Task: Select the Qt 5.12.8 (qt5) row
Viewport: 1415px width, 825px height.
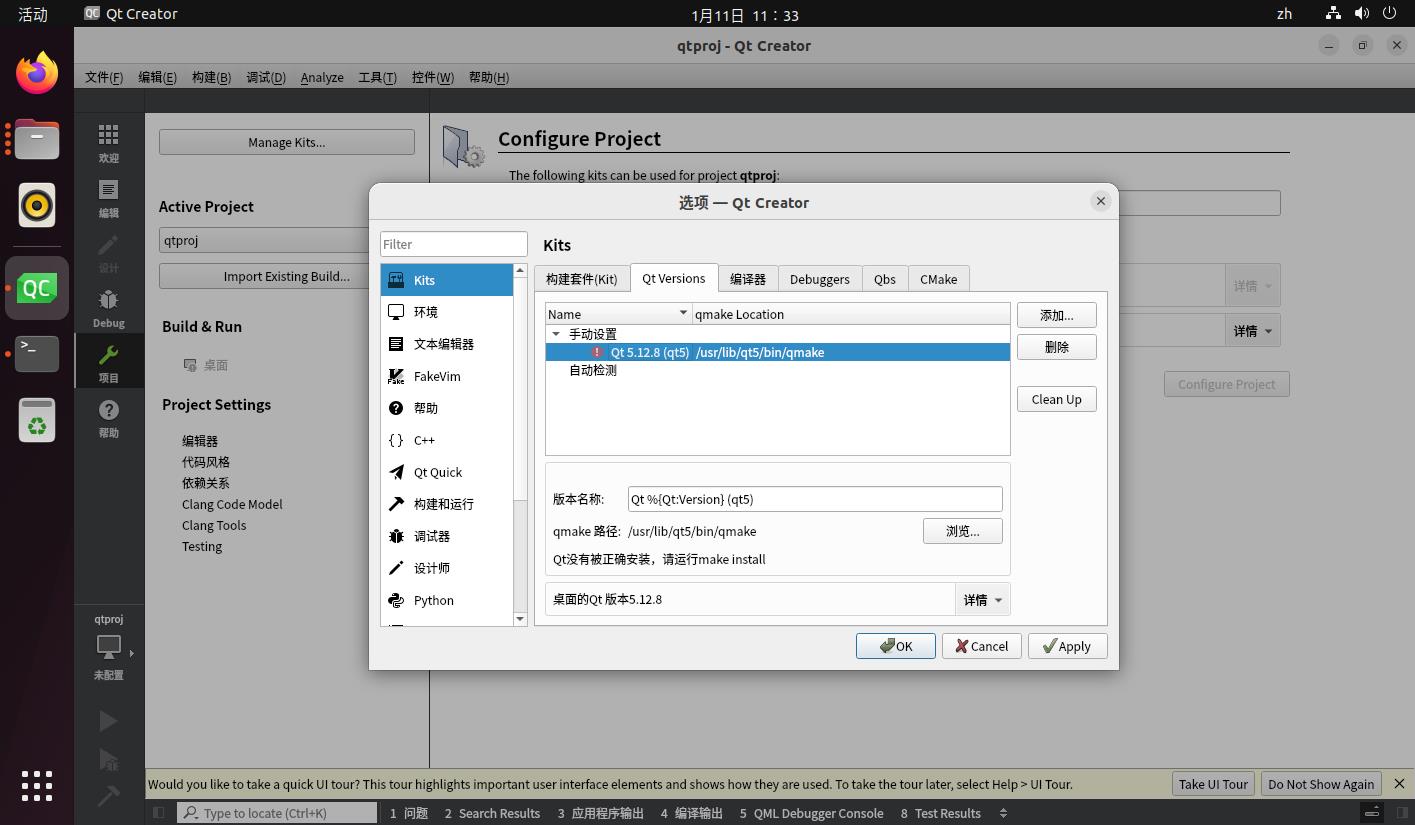Action: click(778, 352)
